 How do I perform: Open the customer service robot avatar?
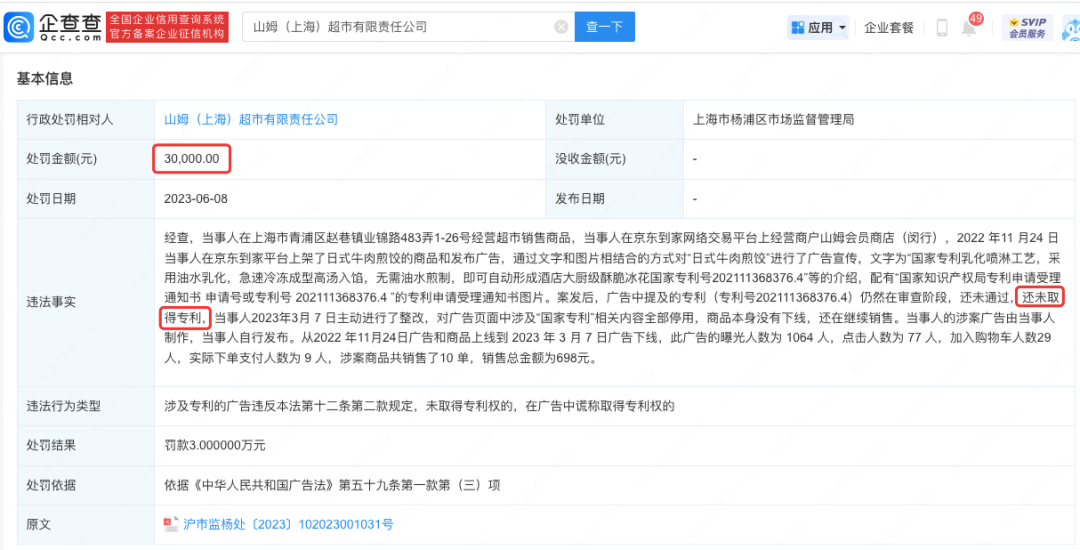tap(1072, 29)
